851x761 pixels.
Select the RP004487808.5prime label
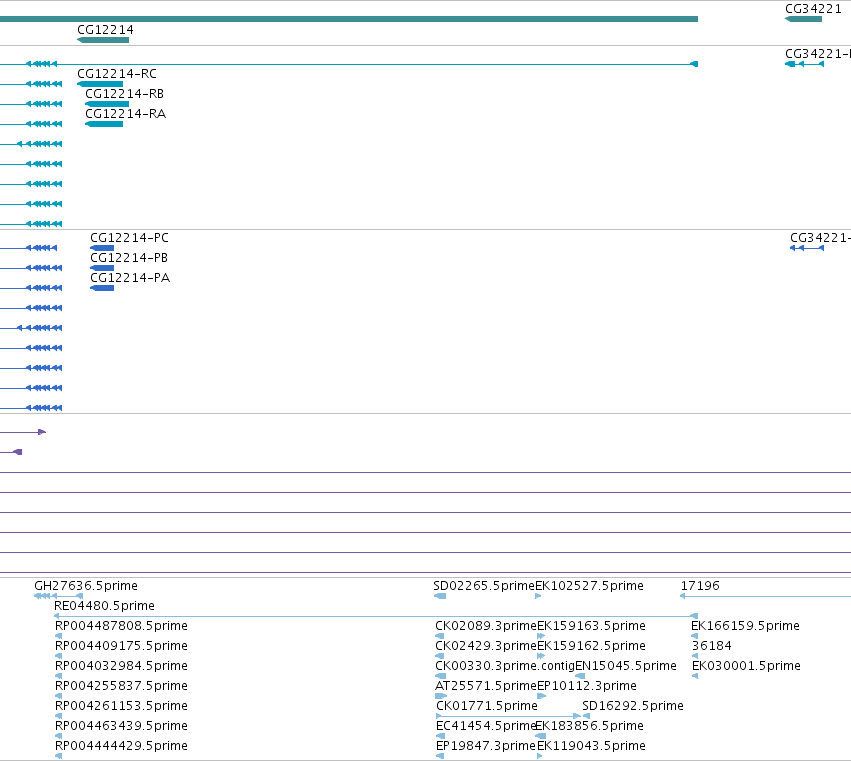(x=121, y=626)
